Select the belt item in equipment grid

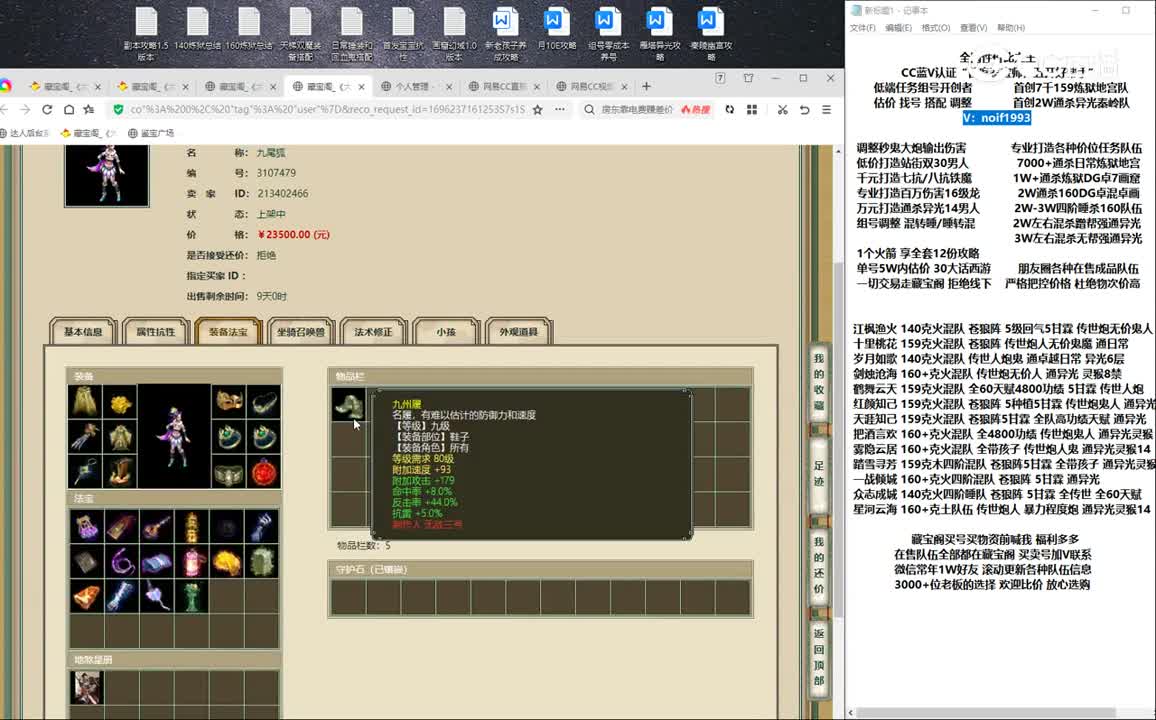pyautogui.click(x=229, y=472)
